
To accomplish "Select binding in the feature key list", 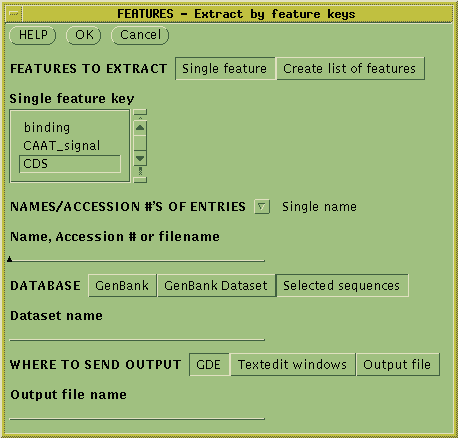I will click(x=47, y=128).
